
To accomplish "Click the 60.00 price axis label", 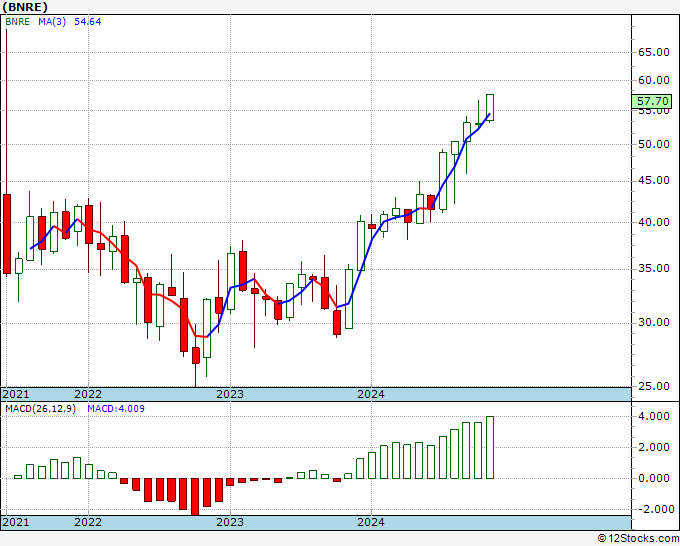I will pyautogui.click(x=654, y=80).
